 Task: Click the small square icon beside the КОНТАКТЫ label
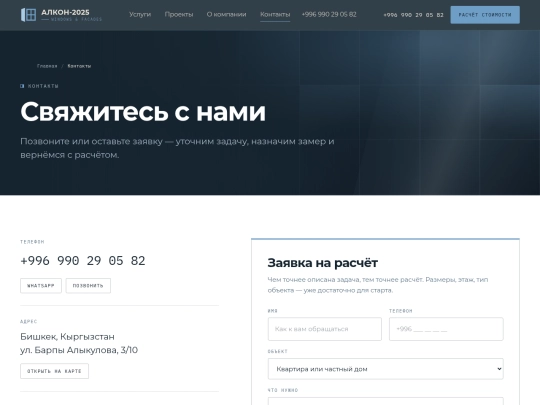click(x=22, y=86)
